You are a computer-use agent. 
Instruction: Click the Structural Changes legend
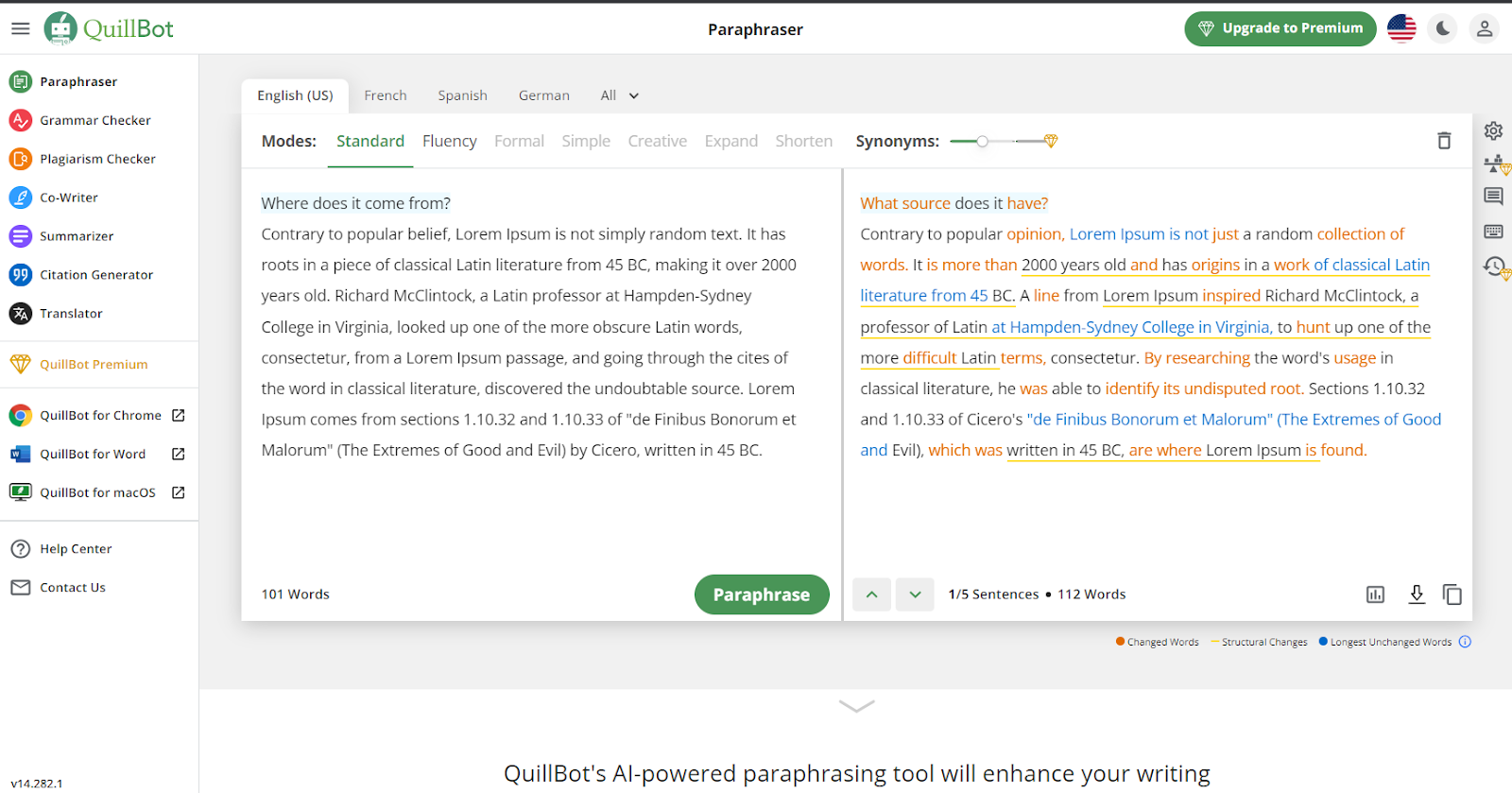(1259, 642)
